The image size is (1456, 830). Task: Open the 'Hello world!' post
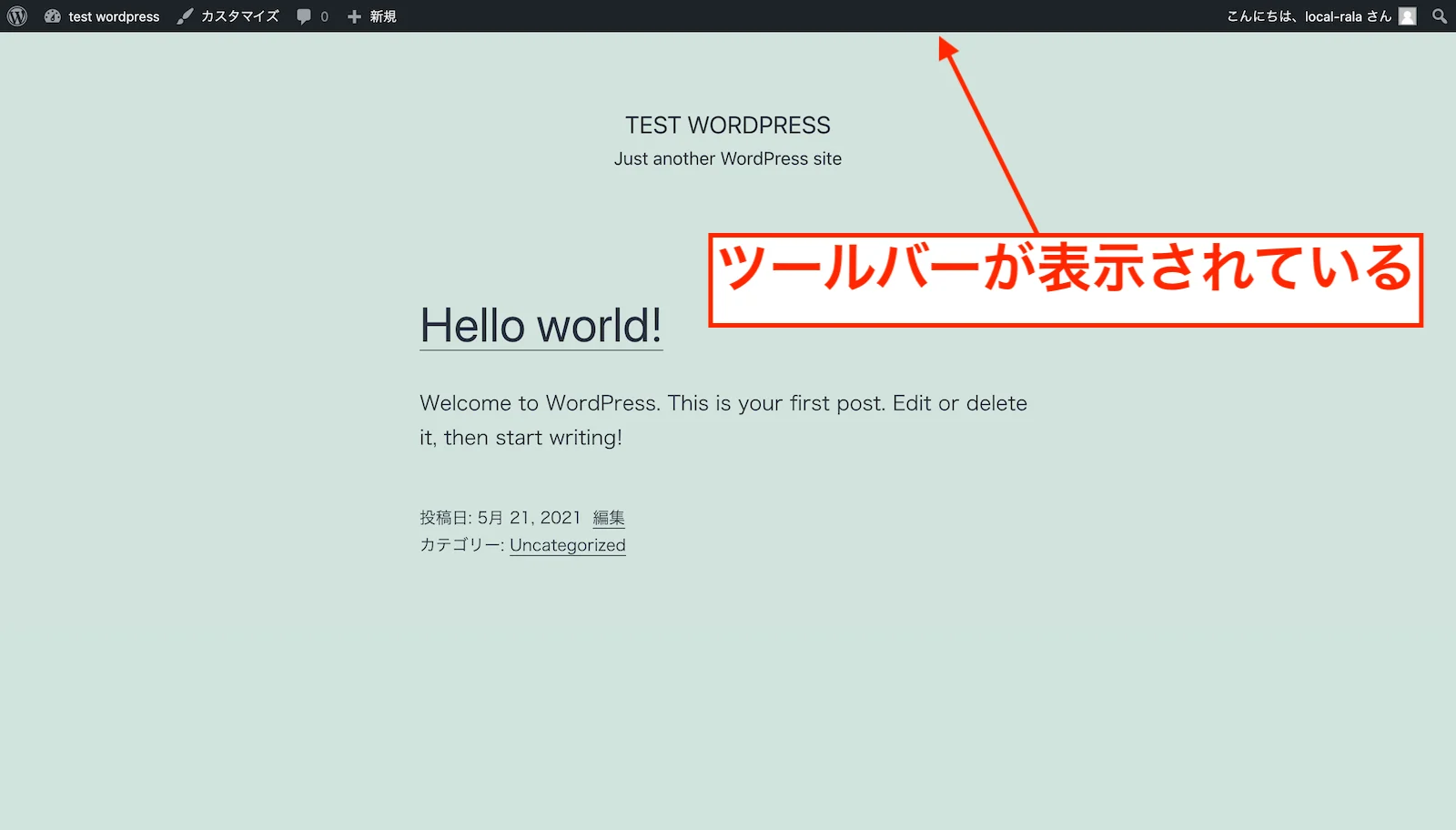[x=541, y=325]
